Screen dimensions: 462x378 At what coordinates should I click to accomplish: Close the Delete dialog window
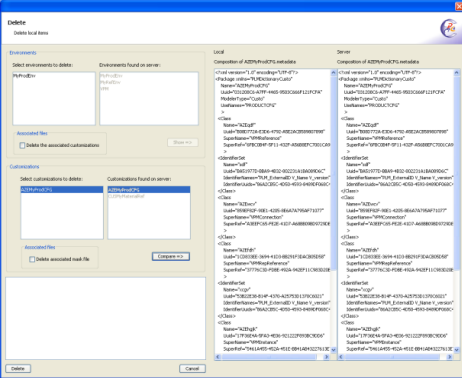(459, 6)
